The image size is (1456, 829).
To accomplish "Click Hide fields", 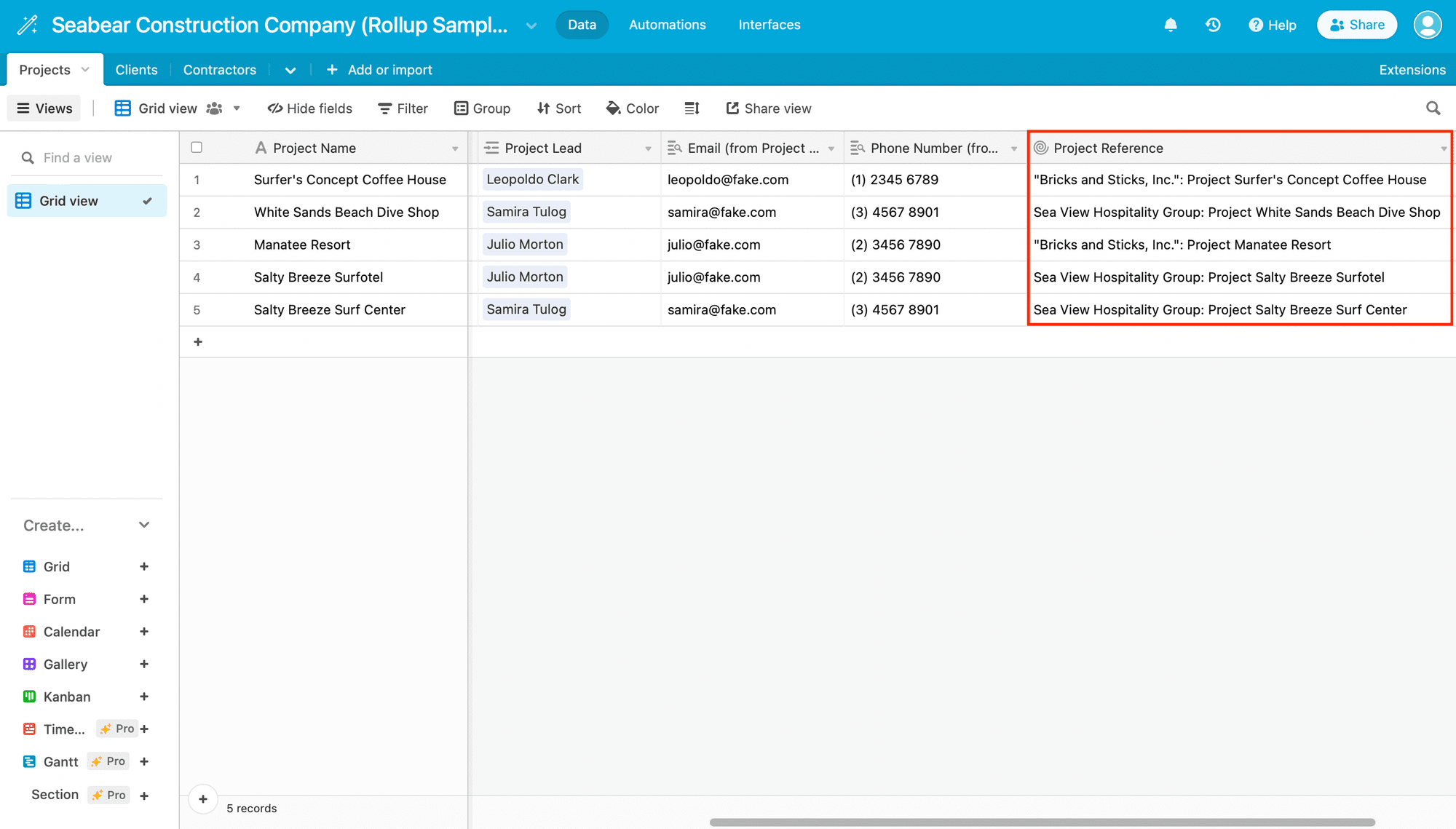I will (310, 108).
